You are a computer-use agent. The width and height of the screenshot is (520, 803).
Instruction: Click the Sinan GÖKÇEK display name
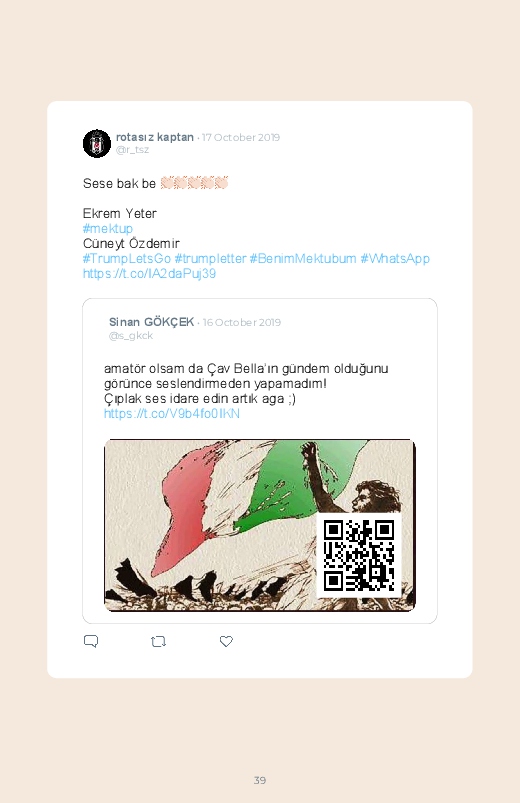coord(151,322)
